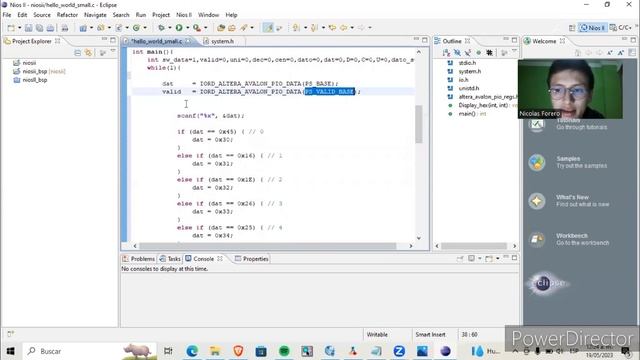
Task: Click the editor horizontal scrollbar thumb
Action: tap(267, 246)
